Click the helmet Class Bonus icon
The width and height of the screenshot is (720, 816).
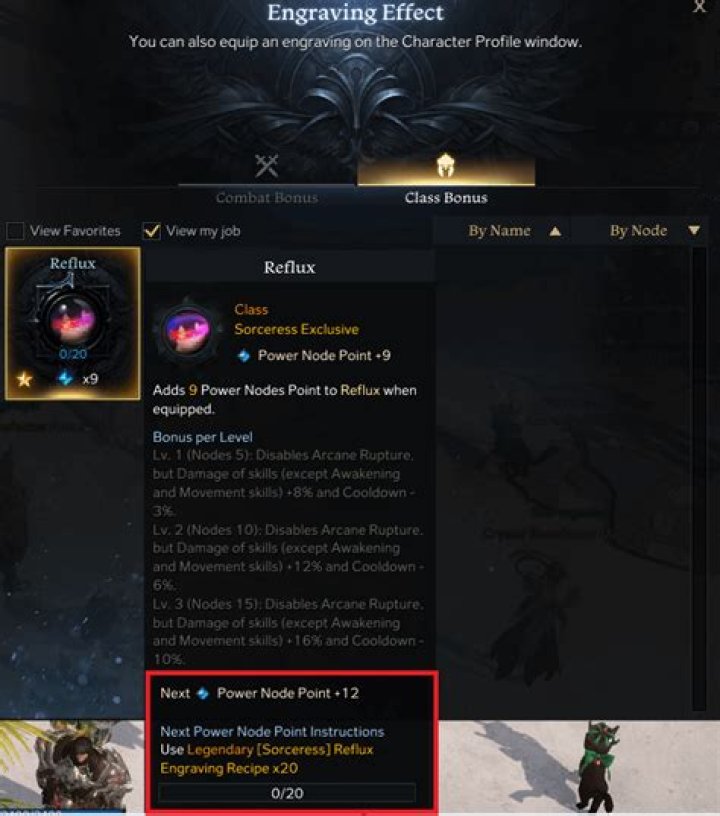point(445,165)
